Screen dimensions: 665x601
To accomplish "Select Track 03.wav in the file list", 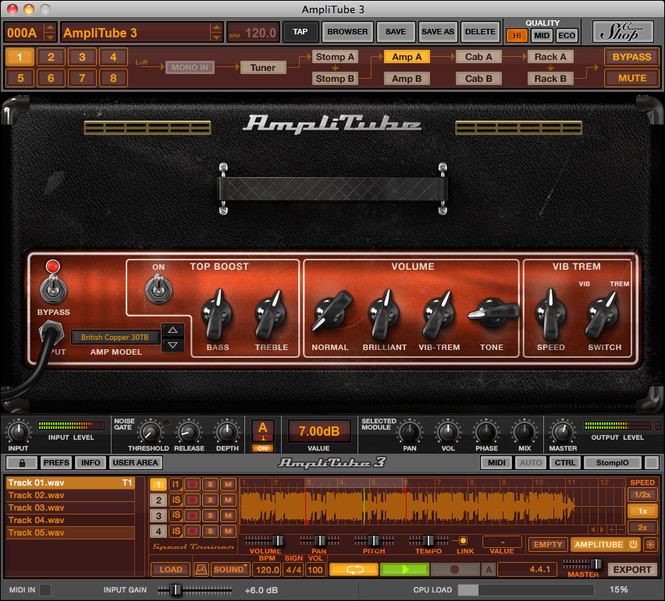I will [70, 508].
